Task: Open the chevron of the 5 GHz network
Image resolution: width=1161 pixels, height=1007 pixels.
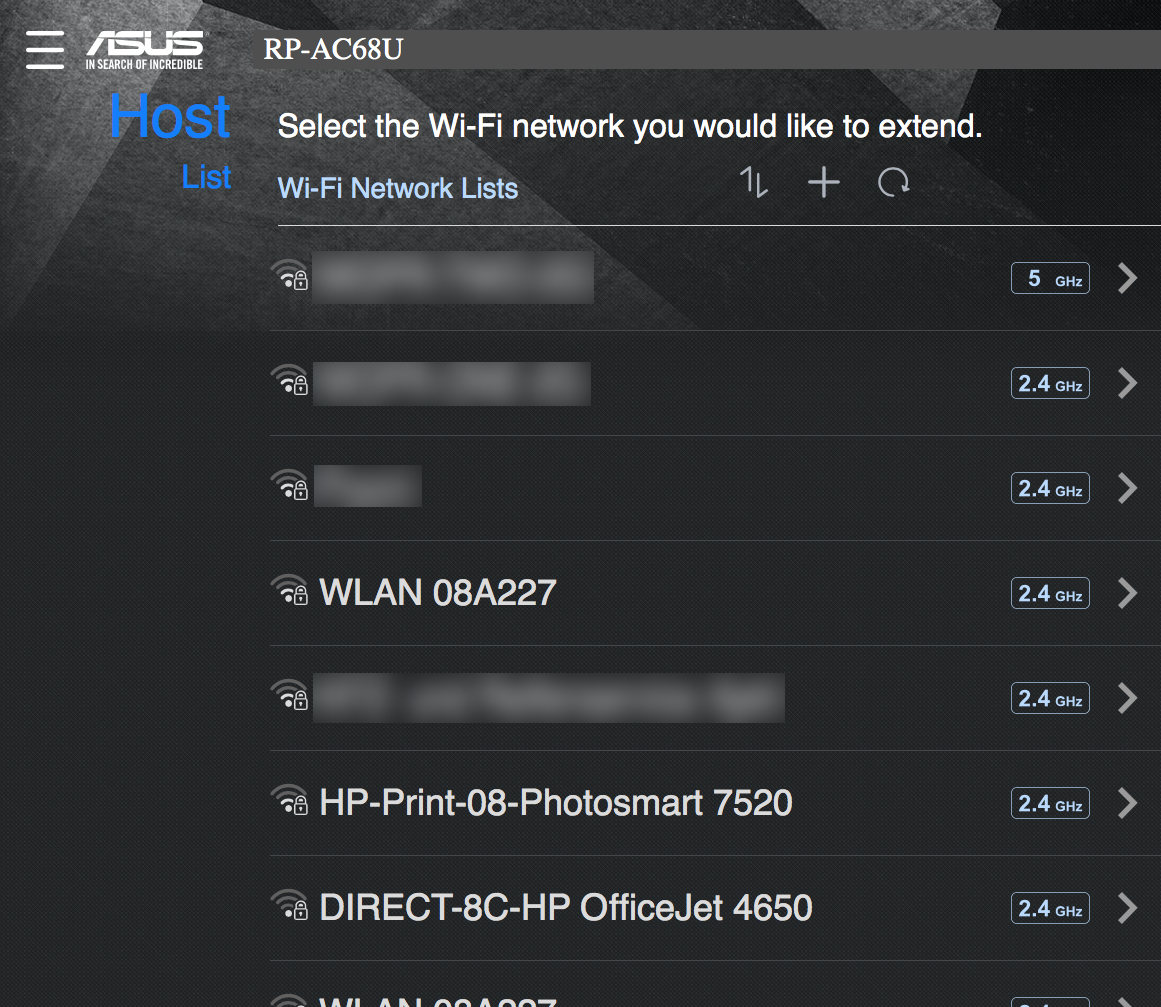Action: [x=1127, y=278]
